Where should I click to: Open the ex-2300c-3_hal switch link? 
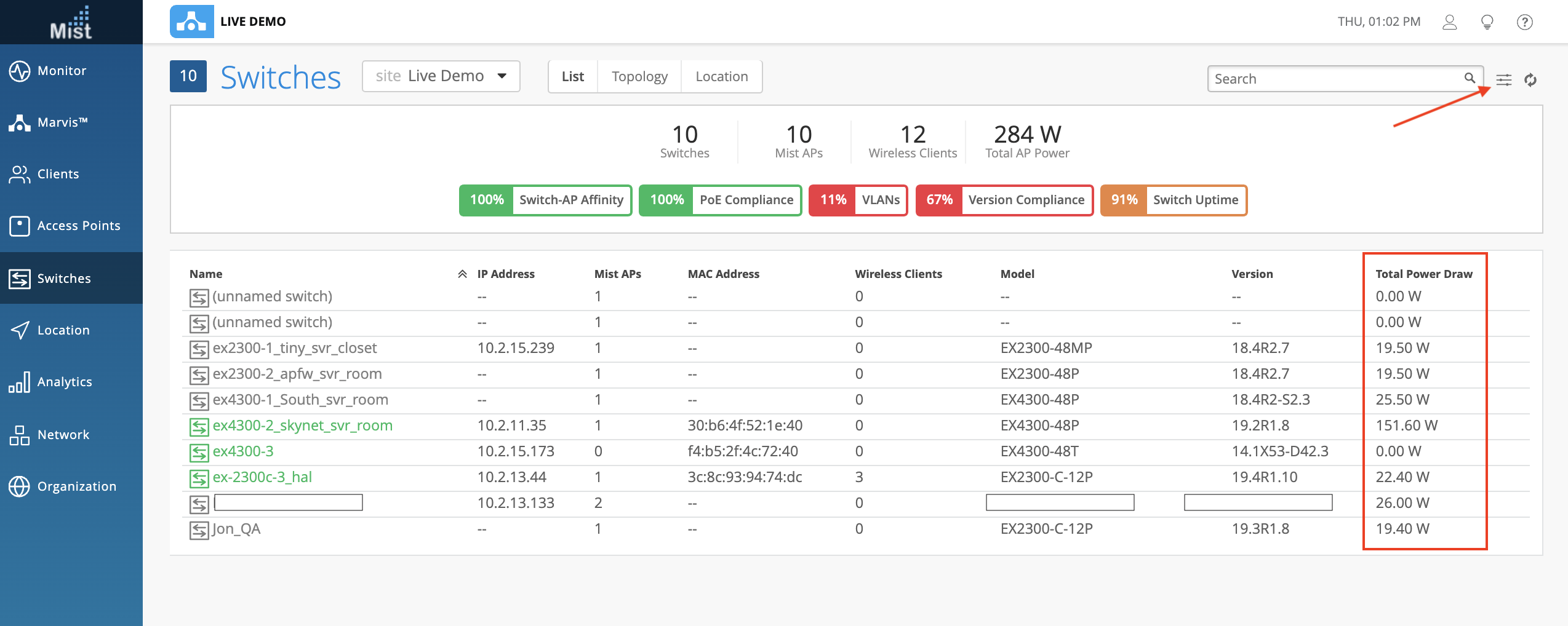pyautogui.click(x=262, y=477)
